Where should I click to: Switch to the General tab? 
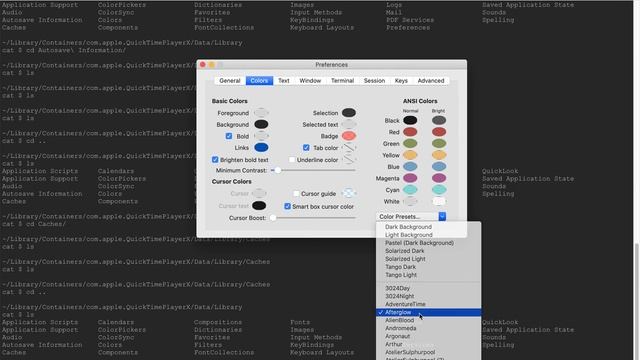click(x=229, y=81)
